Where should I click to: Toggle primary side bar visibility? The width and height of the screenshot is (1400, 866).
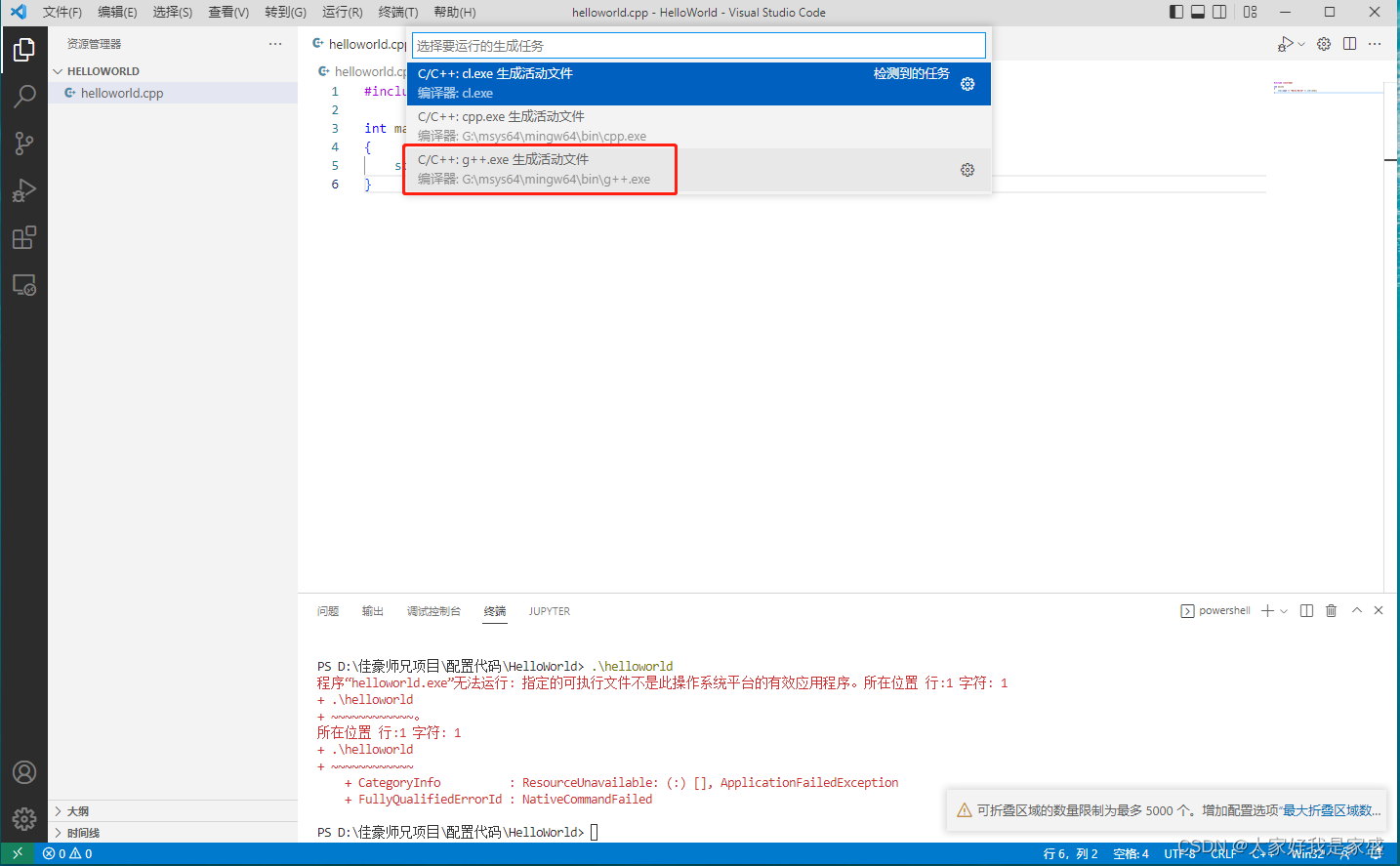(x=1176, y=12)
